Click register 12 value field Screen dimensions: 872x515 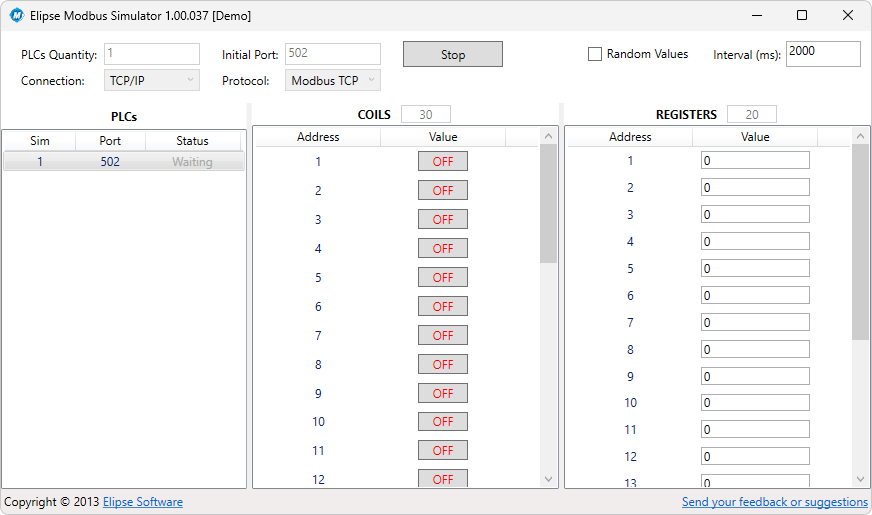pos(755,457)
